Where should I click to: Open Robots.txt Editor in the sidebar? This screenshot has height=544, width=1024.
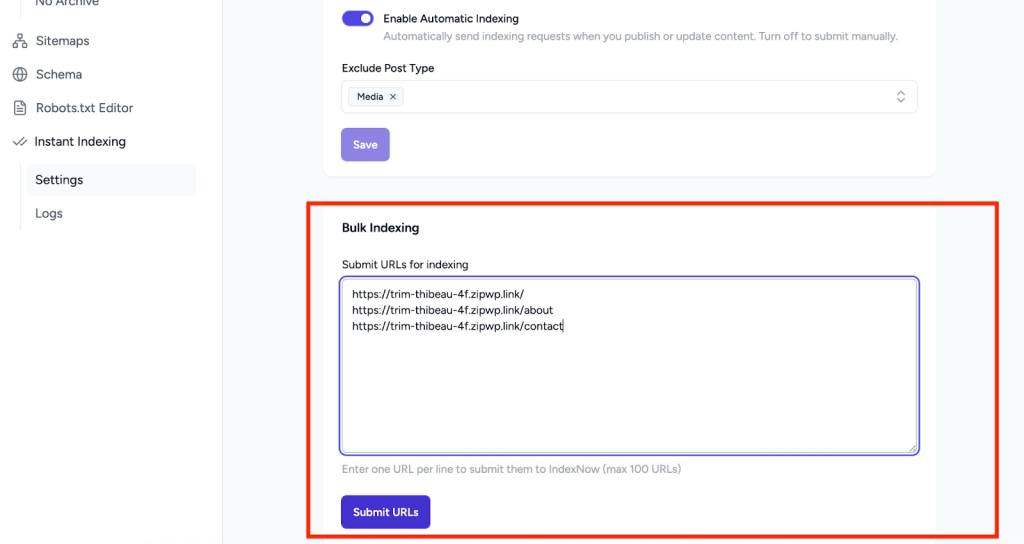[x=84, y=108]
